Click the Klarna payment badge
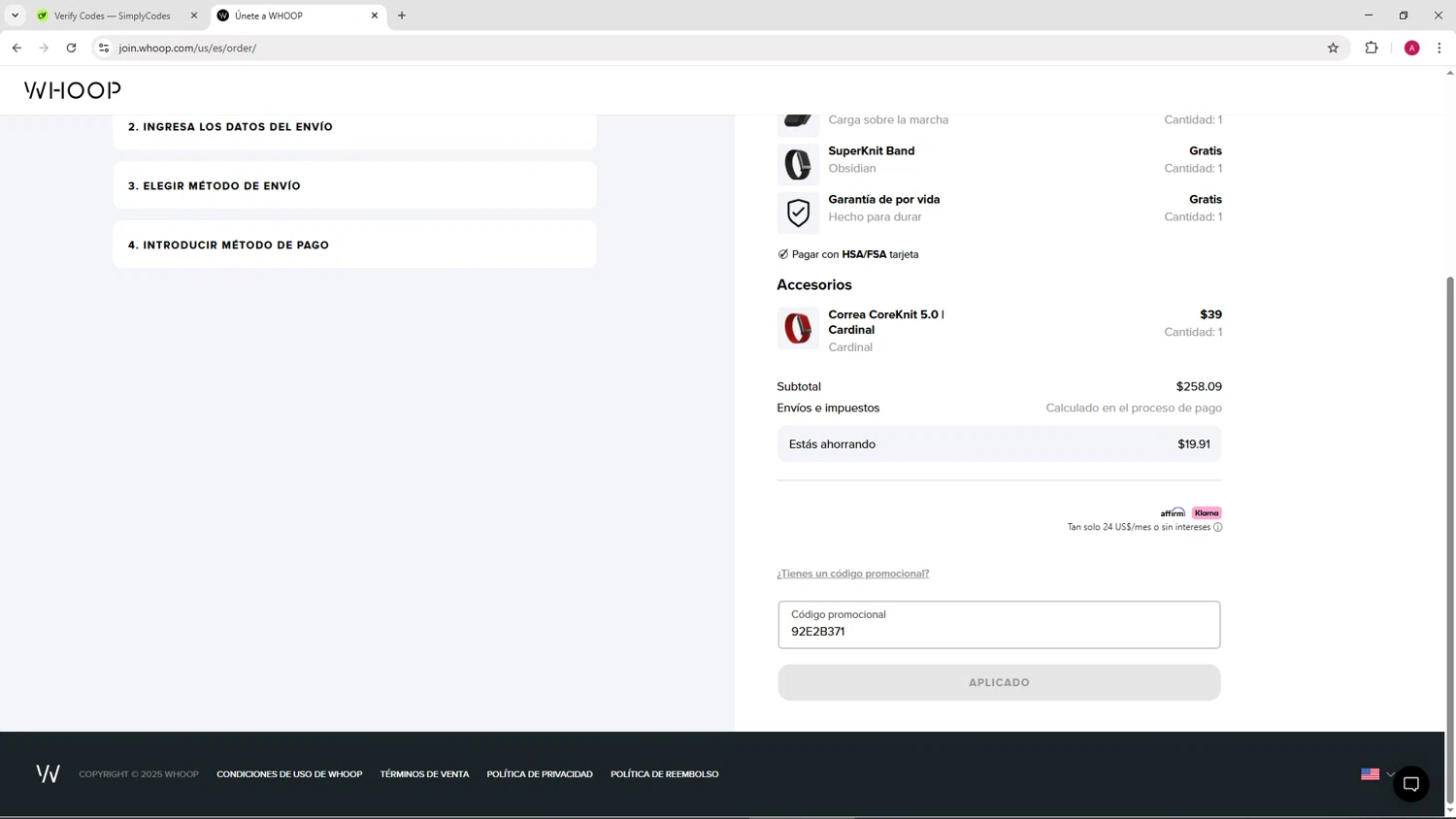 [1207, 512]
